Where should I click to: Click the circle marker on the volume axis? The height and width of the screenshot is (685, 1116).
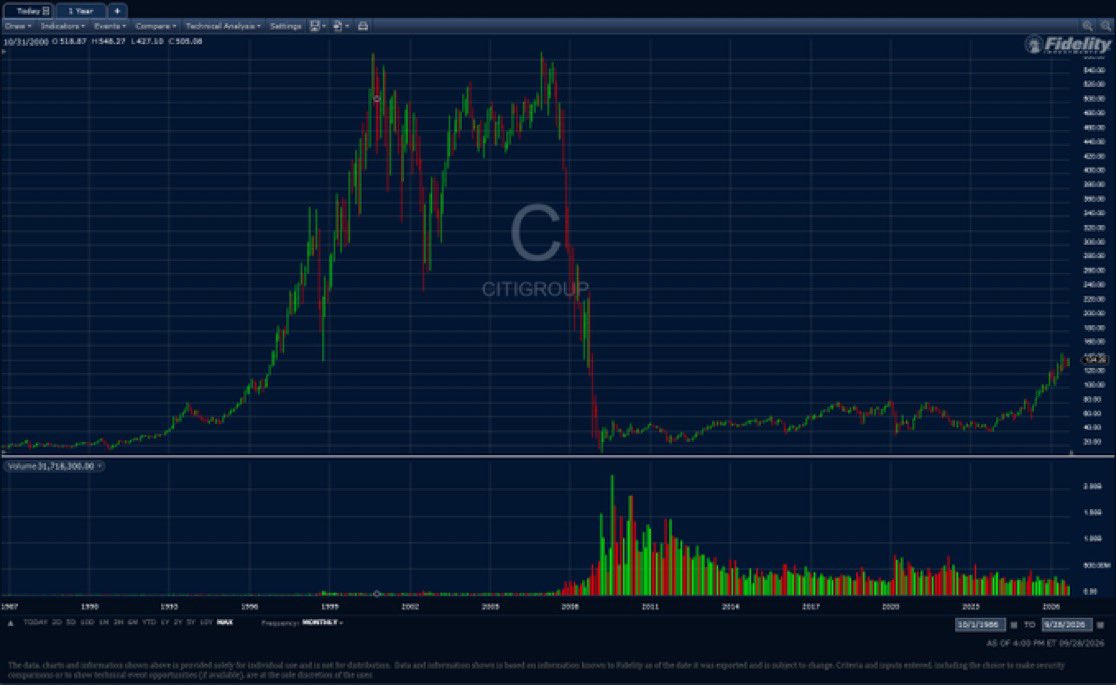(x=377, y=593)
